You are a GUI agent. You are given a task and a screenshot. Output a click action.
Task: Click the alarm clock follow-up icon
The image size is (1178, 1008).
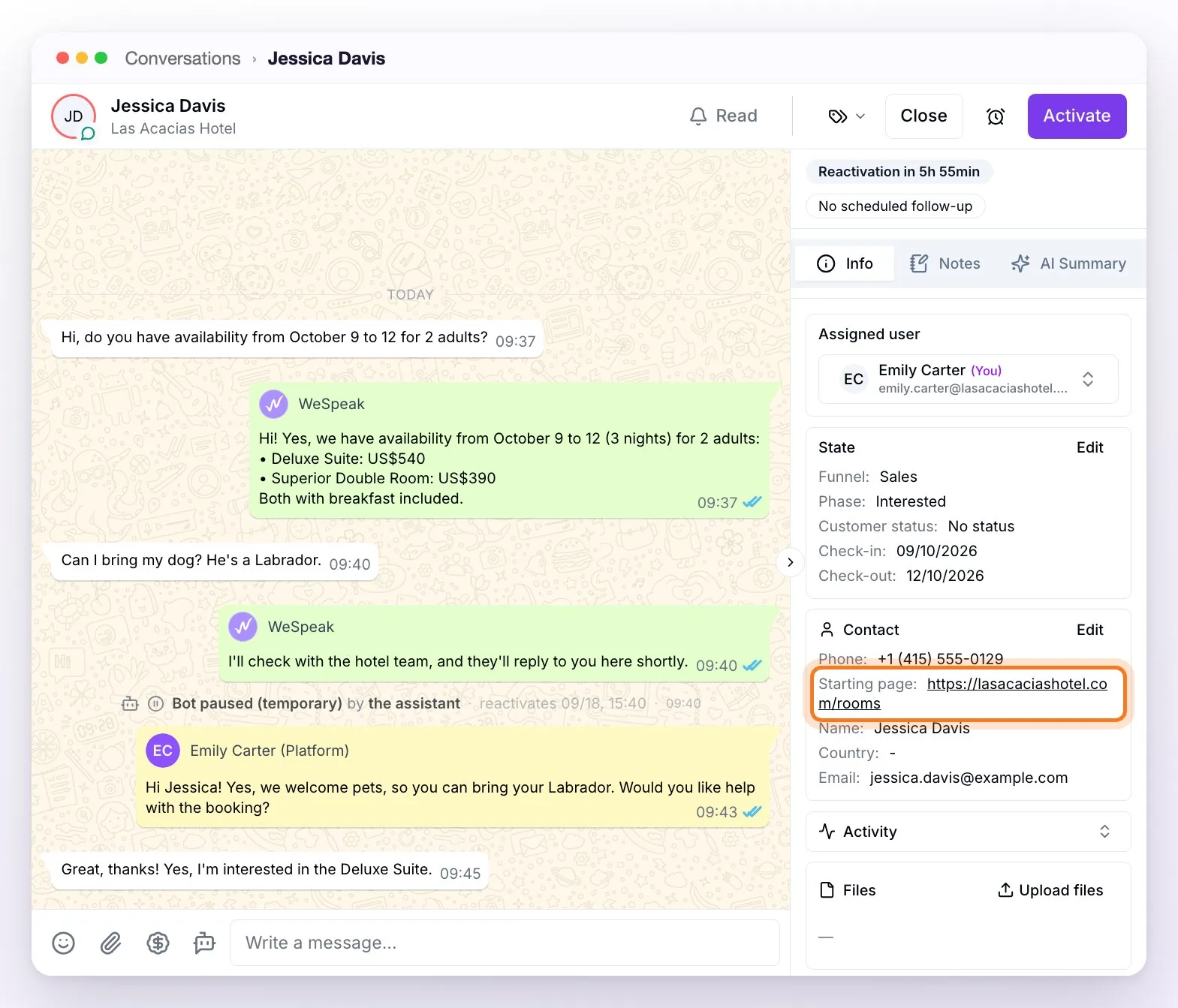tap(996, 116)
